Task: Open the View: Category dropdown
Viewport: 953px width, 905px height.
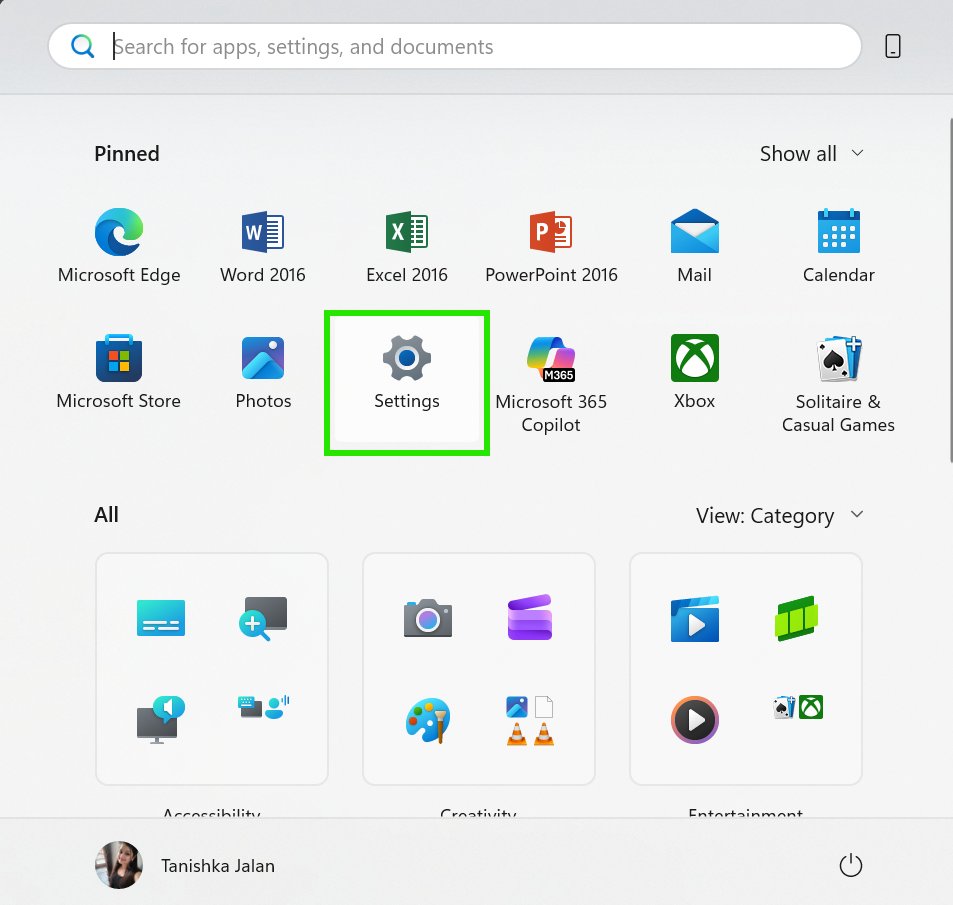Action: coord(780,516)
